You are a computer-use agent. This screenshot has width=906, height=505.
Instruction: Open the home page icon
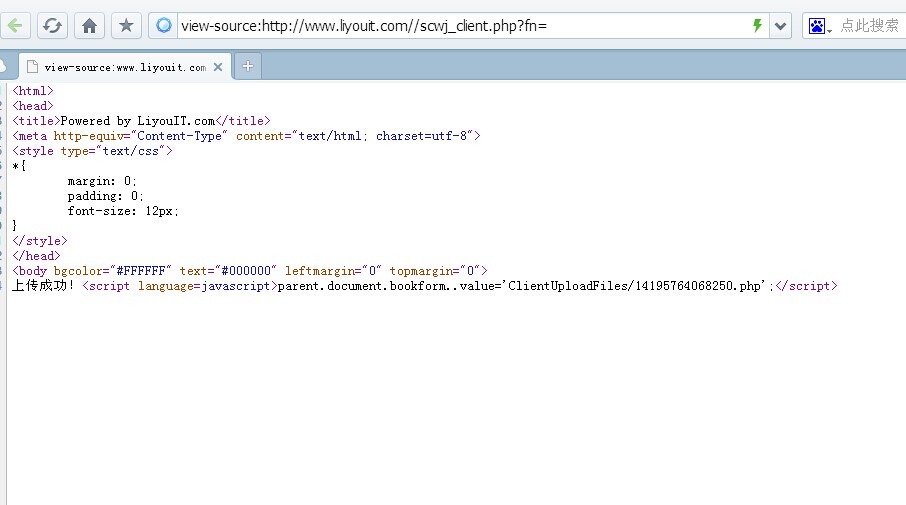(x=89, y=25)
